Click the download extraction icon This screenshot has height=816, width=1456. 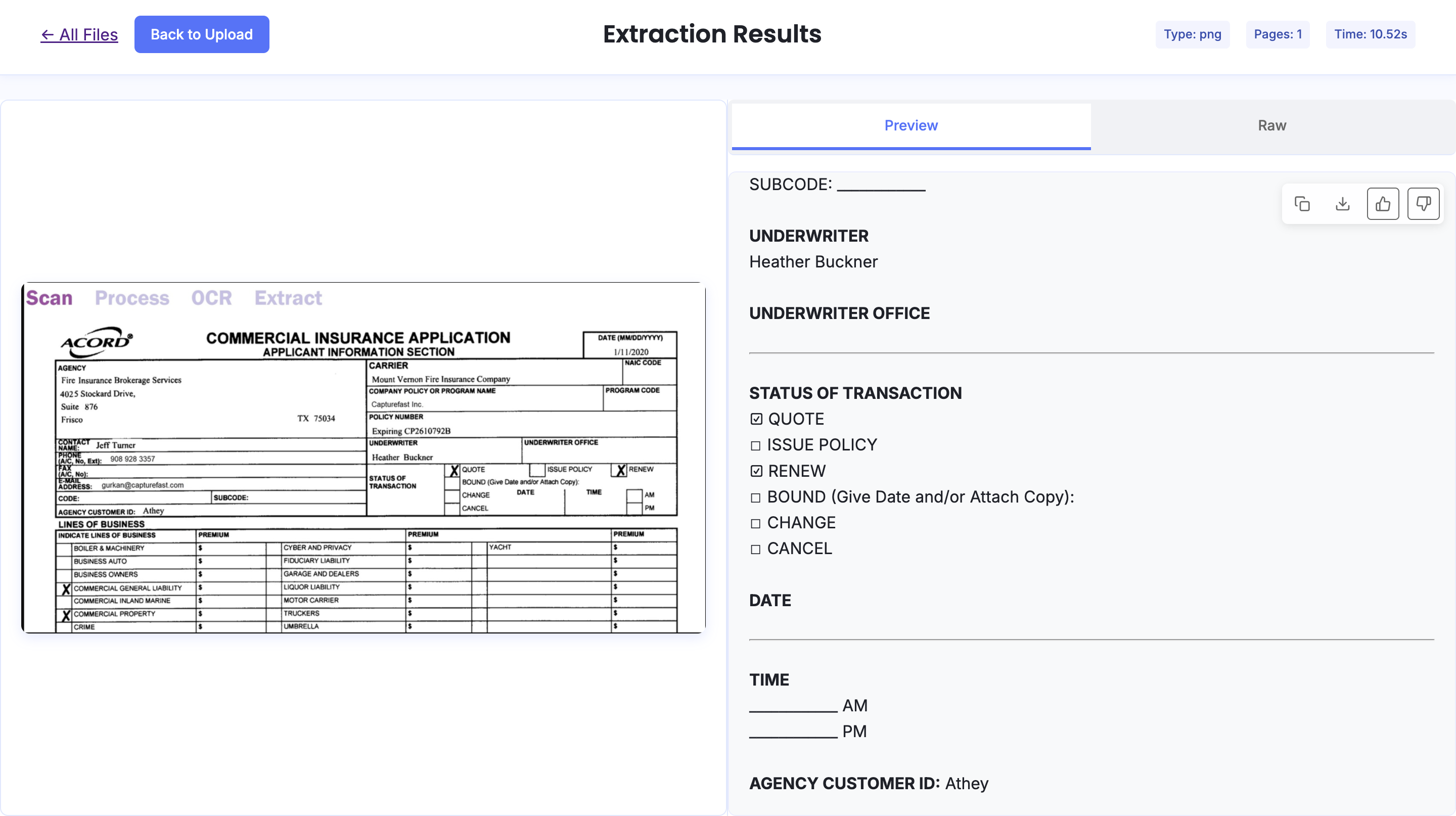click(1342, 204)
